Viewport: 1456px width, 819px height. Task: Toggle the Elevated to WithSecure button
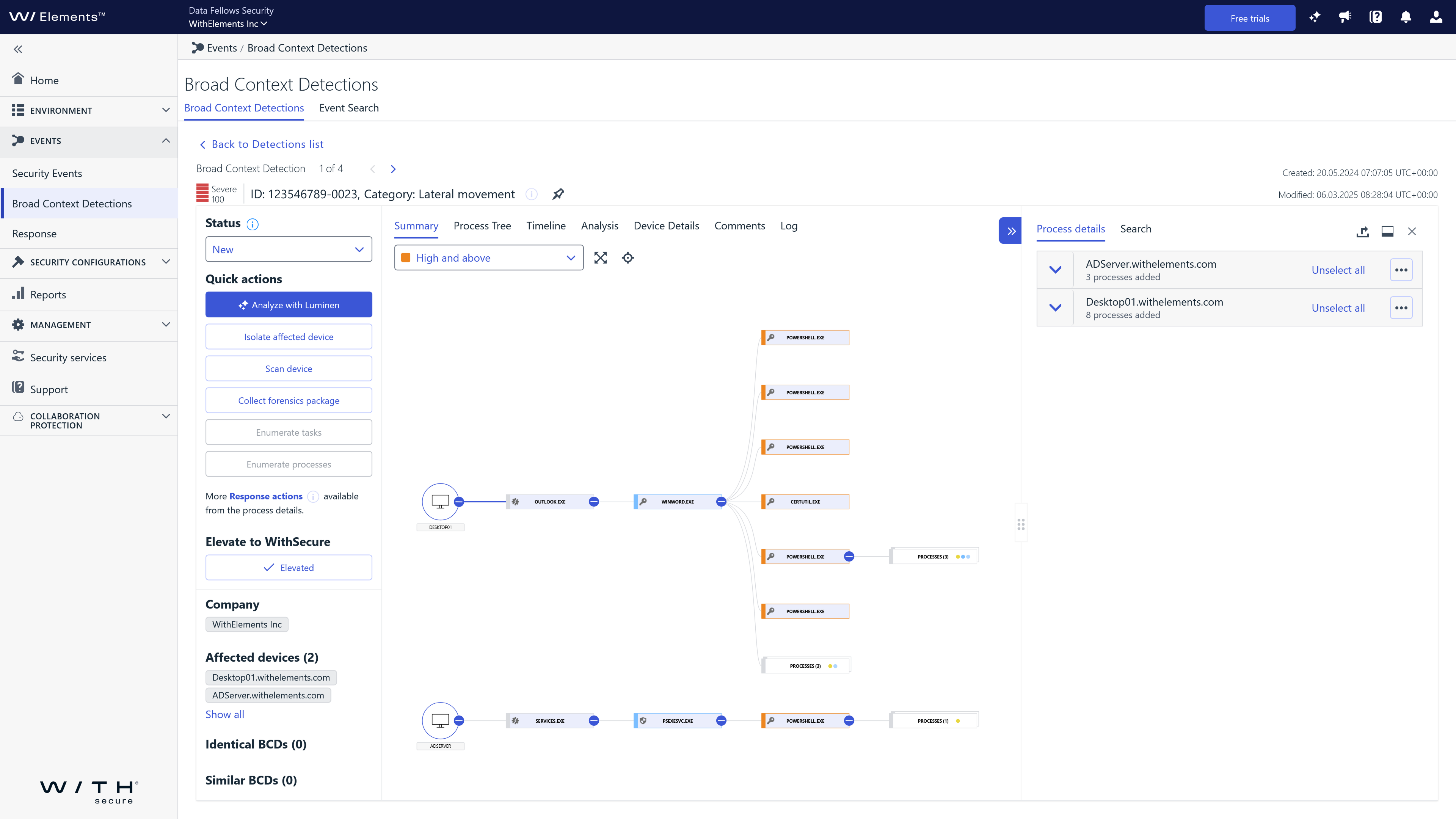[288, 568]
